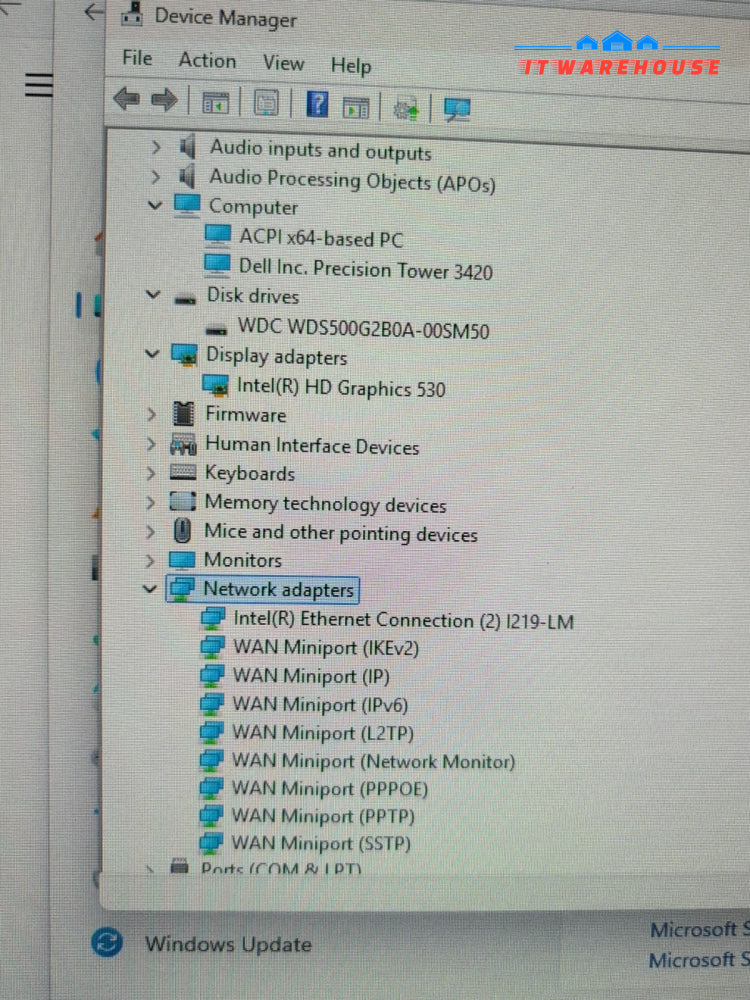Viewport: 750px width, 1000px height.
Task: Expand Human Interface Devices category
Action: click(151, 443)
